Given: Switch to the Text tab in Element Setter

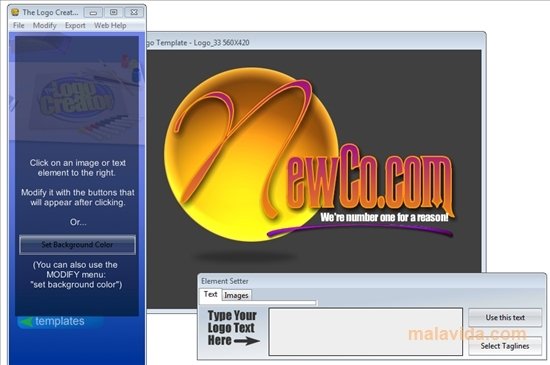Looking at the screenshot, I should tap(210, 295).
